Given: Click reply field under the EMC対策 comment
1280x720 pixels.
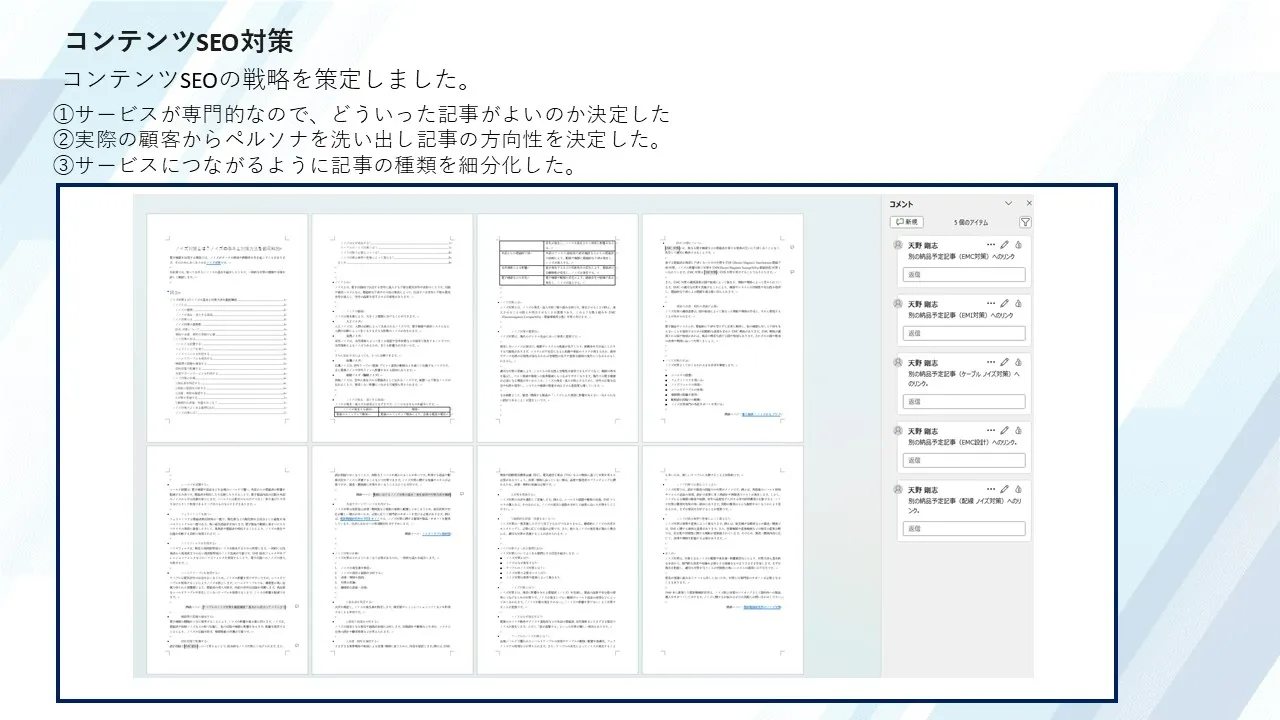Looking at the screenshot, I should (965, 274).
